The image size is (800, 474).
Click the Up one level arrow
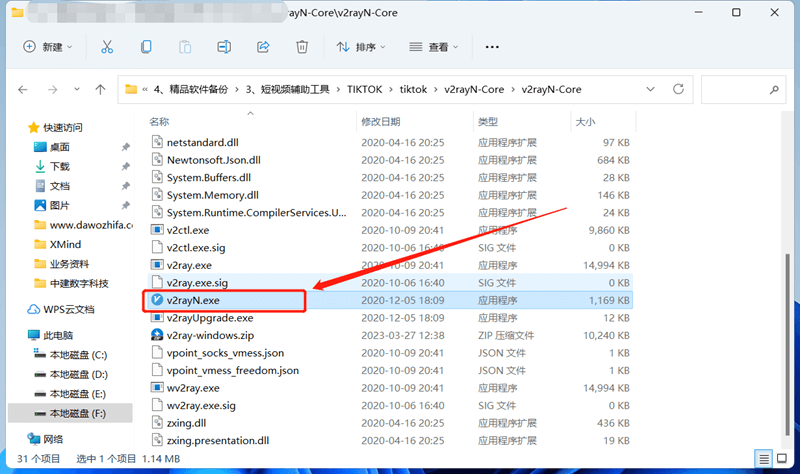(x=101, y=90)
